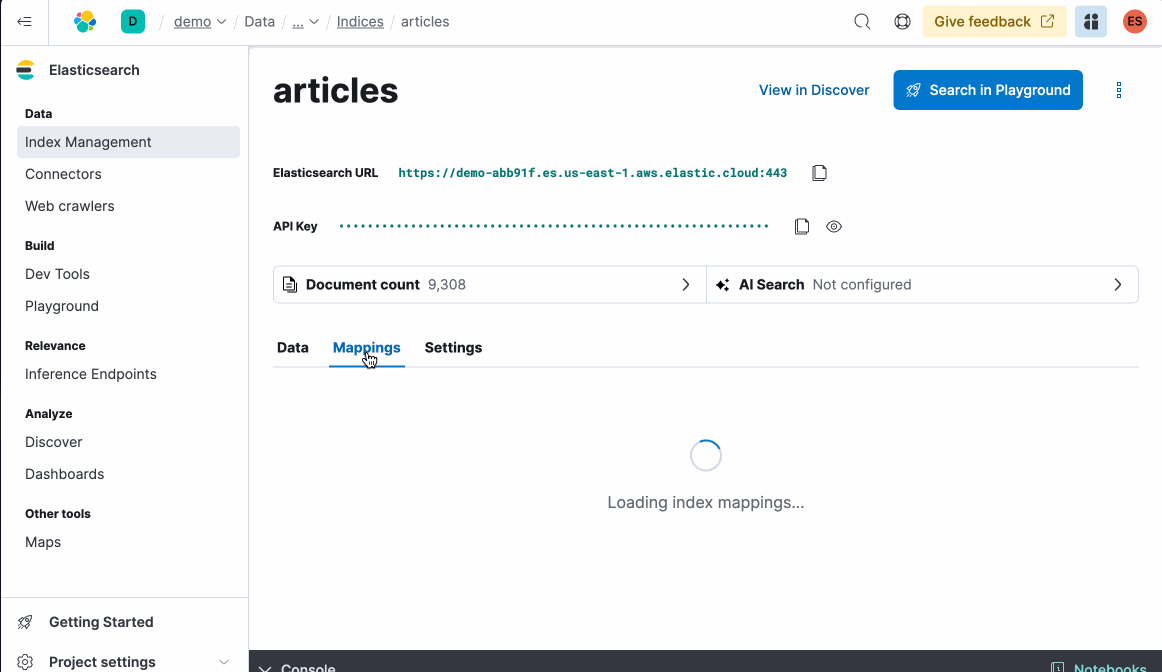Click the Give feedback button
This screenshot has height=672, width=1162.
(x=993, y=21)
